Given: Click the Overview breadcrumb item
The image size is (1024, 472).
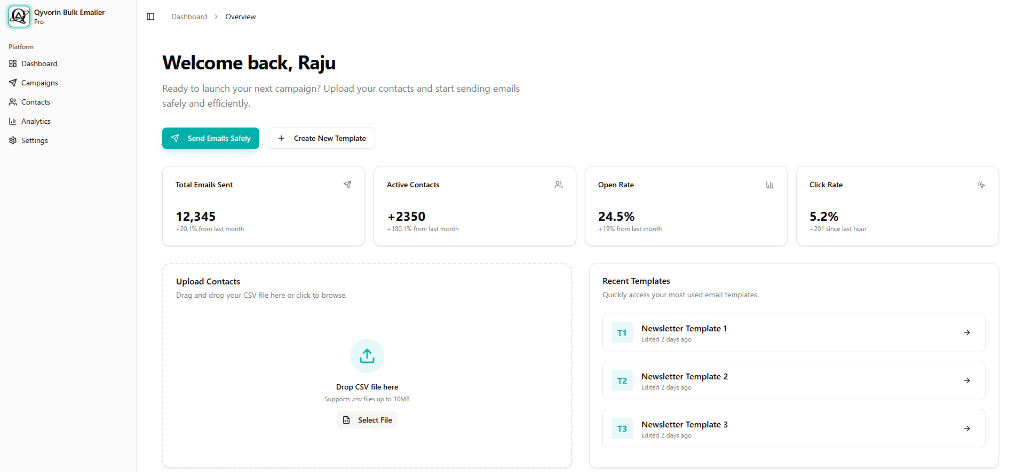Looking at the screenshot, I should click(x=240, y=16).
